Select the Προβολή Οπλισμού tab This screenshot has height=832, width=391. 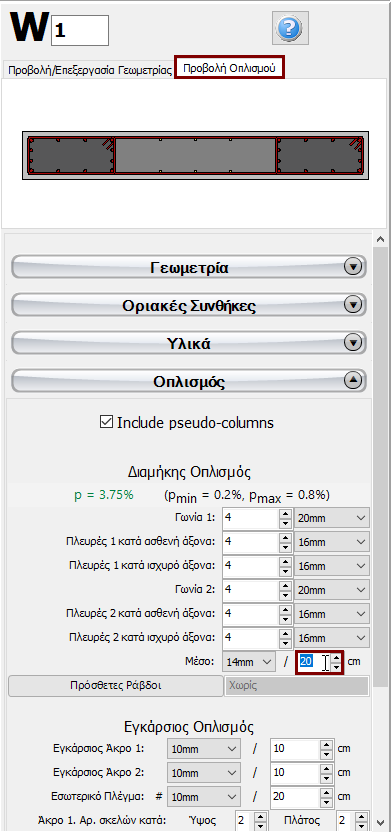point(229,68)
